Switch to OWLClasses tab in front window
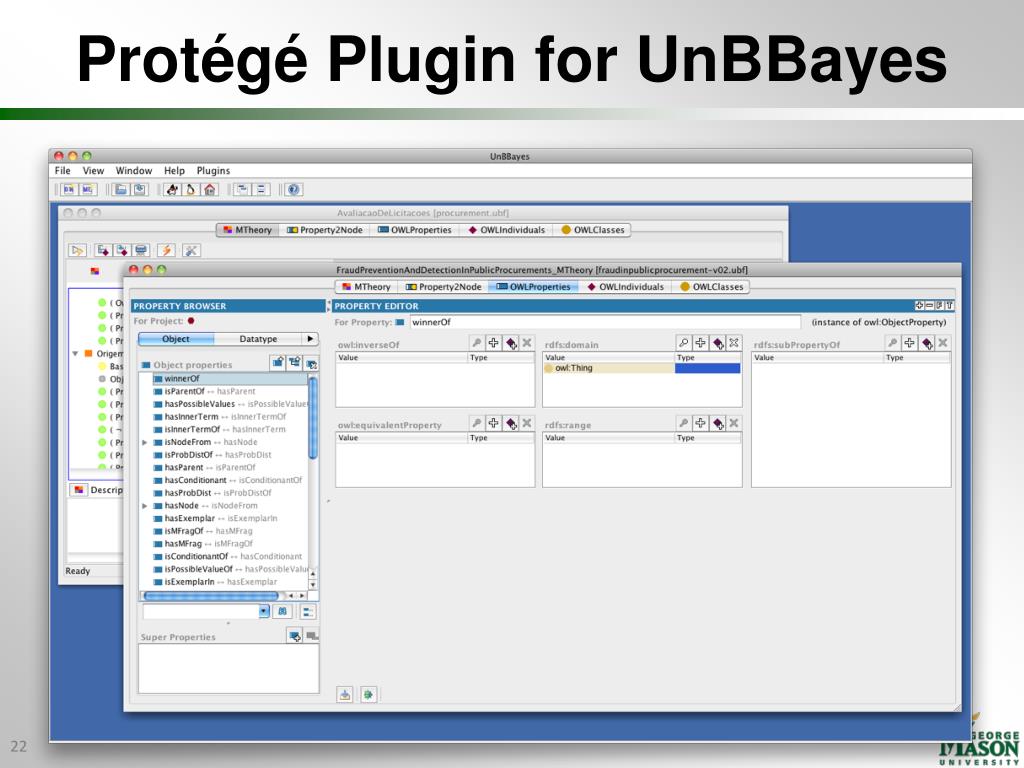1024x768 pixels. pos(712,287)
